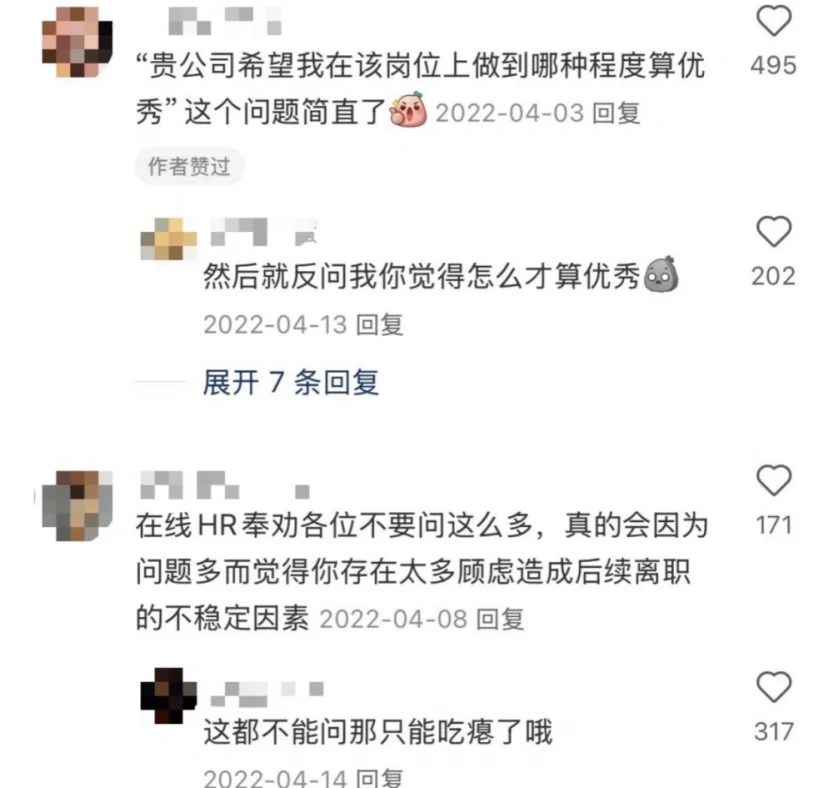The height and width of the screenshot is (788, 829).
Task: Tap the pink peach emoji in first comment
Action: pos(408,109)
